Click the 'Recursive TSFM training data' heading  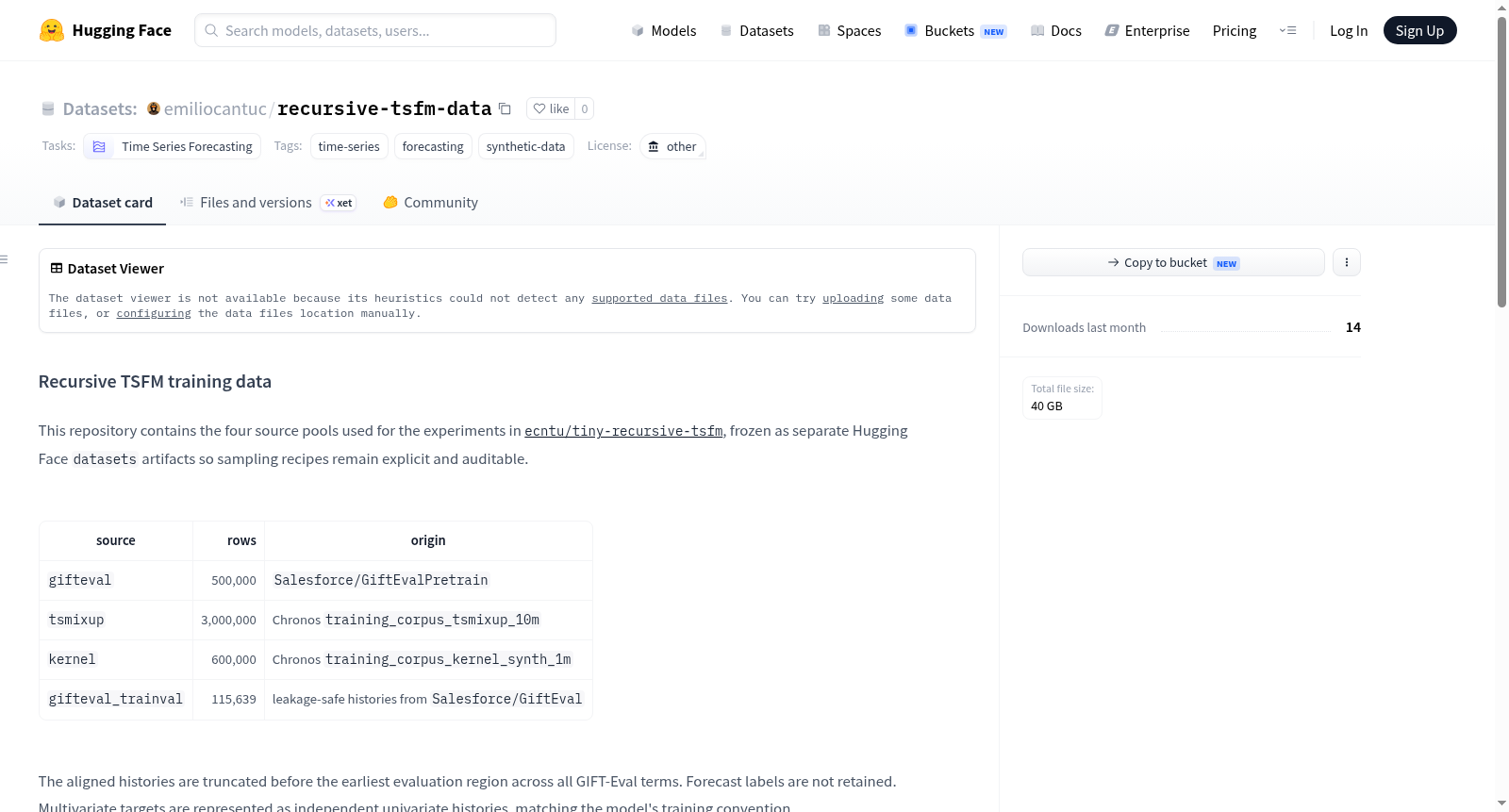[x=155, y=382]
